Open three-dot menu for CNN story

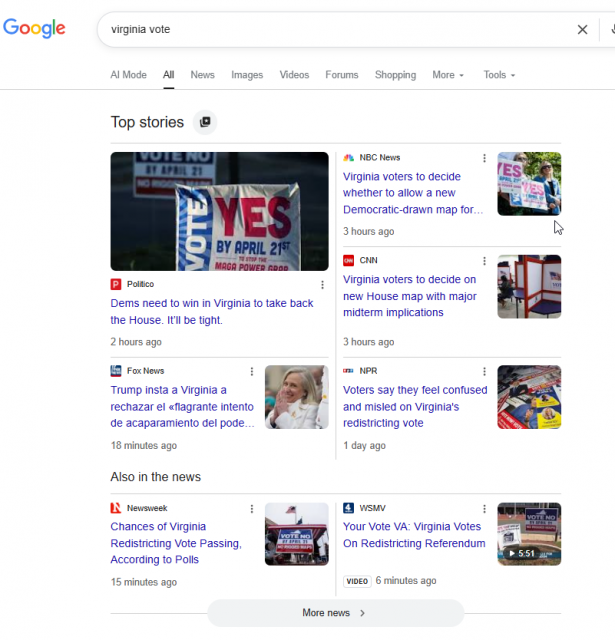pyautogui.click(x=485, y=261)
